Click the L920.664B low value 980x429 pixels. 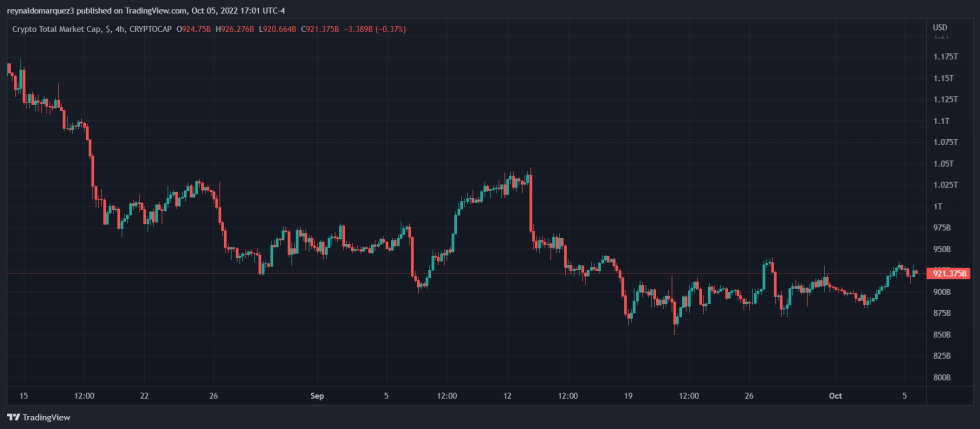[279, 29]
